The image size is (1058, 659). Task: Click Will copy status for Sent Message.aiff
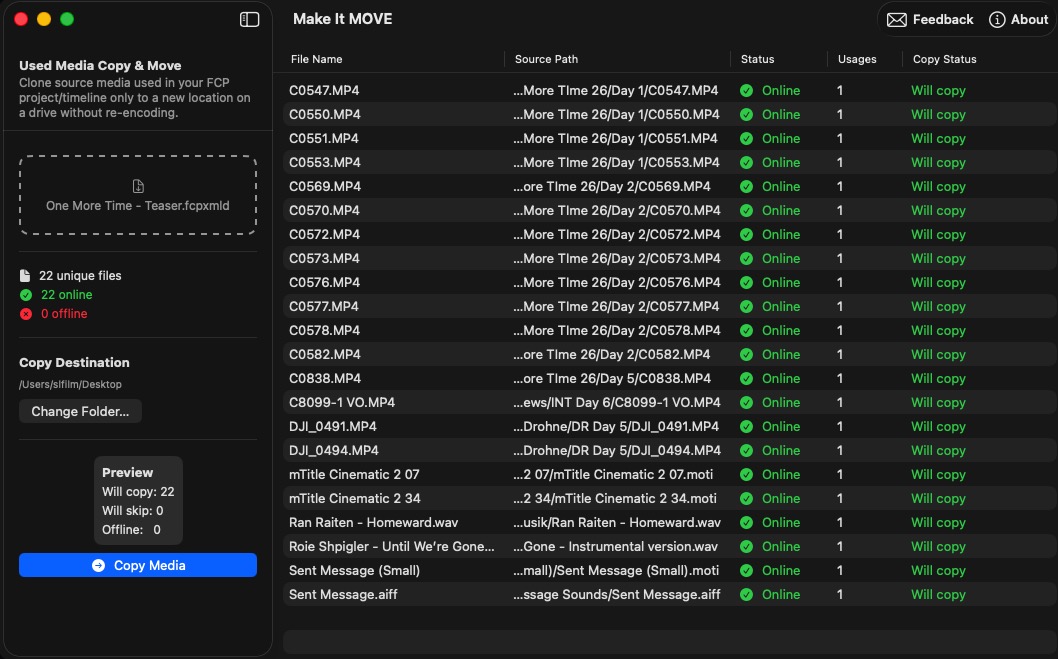coord(938,594)
